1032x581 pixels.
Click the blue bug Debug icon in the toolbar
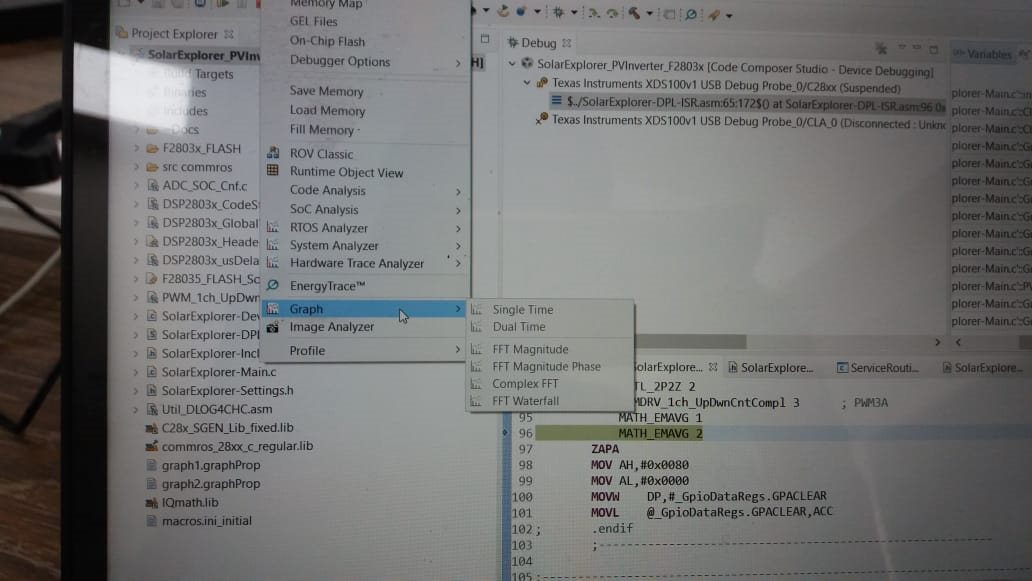[x=521, y=12]
